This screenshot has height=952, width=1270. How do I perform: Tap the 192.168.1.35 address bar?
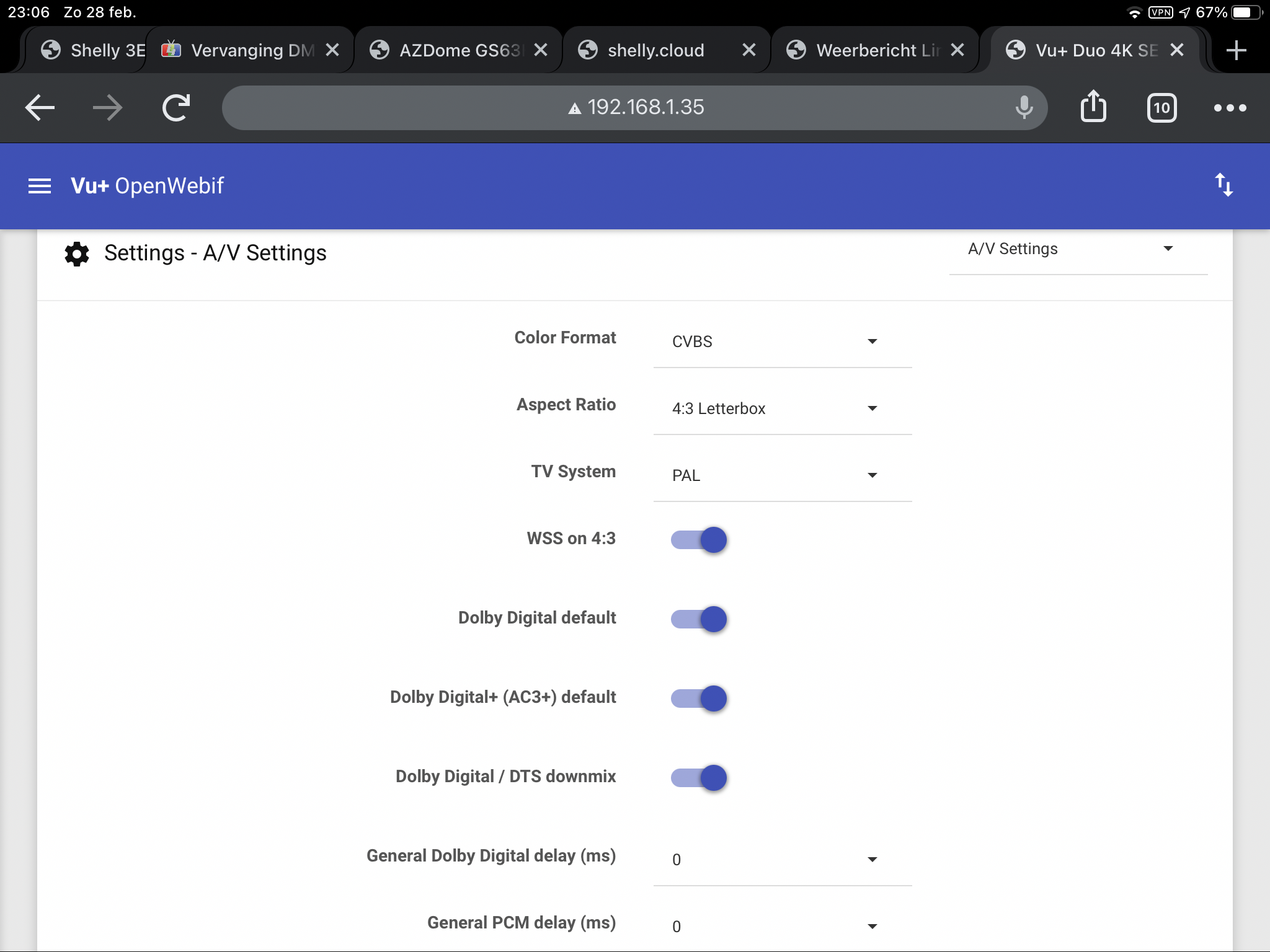(636, 108)
